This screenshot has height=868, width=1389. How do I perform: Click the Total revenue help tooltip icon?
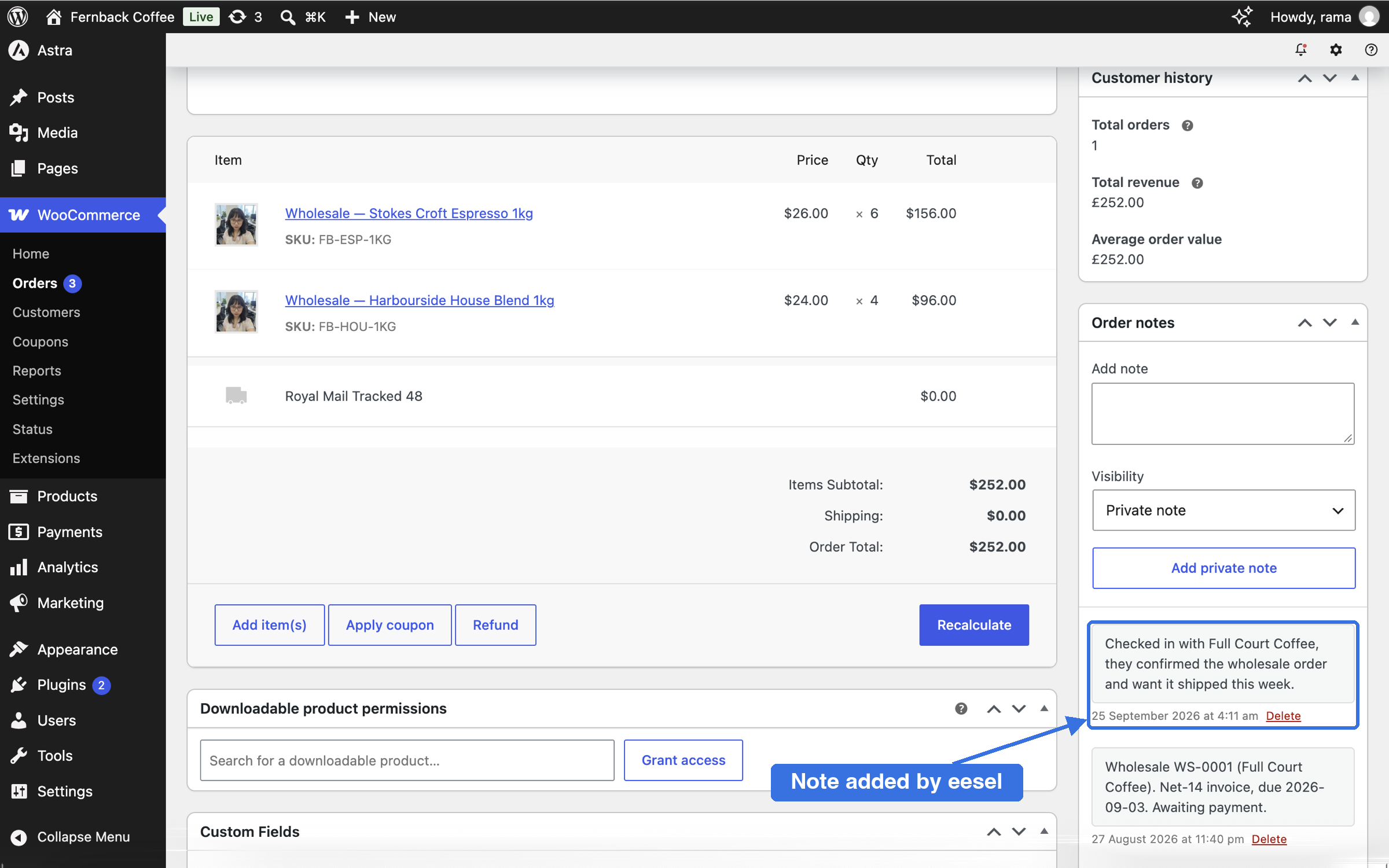coord(1197,183)
